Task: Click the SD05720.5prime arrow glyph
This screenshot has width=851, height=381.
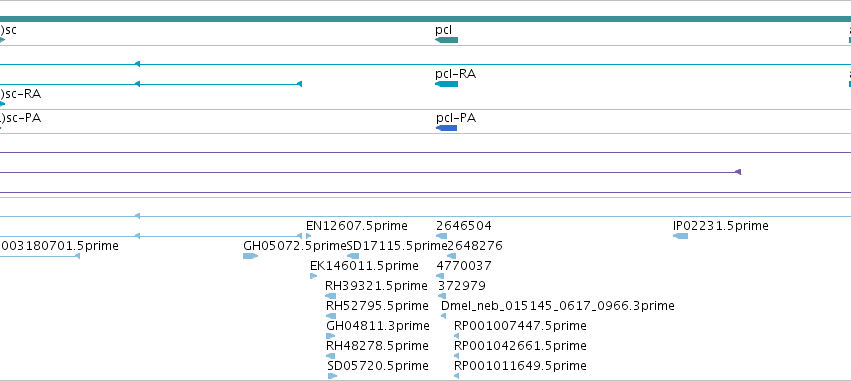Action: (332, 376)
